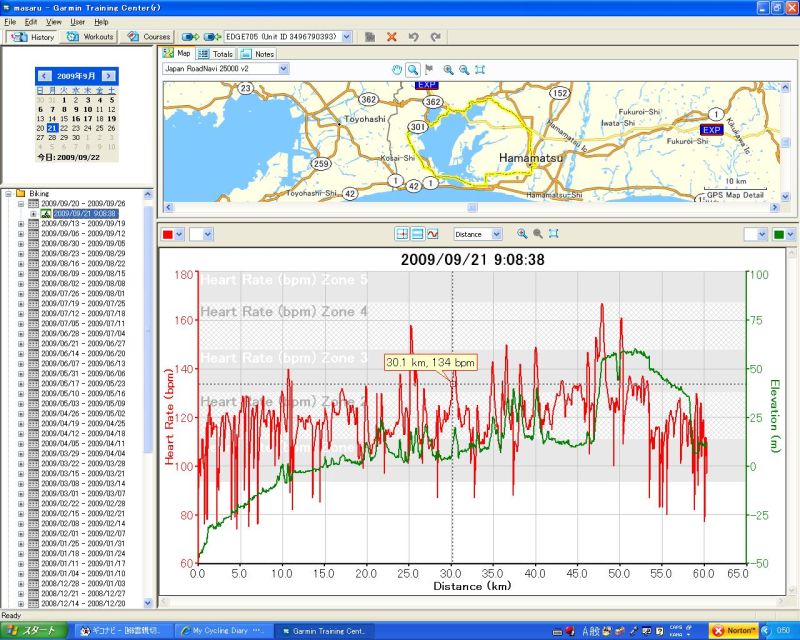
Task: Select September 21 in the calendar
Action: 52,128
